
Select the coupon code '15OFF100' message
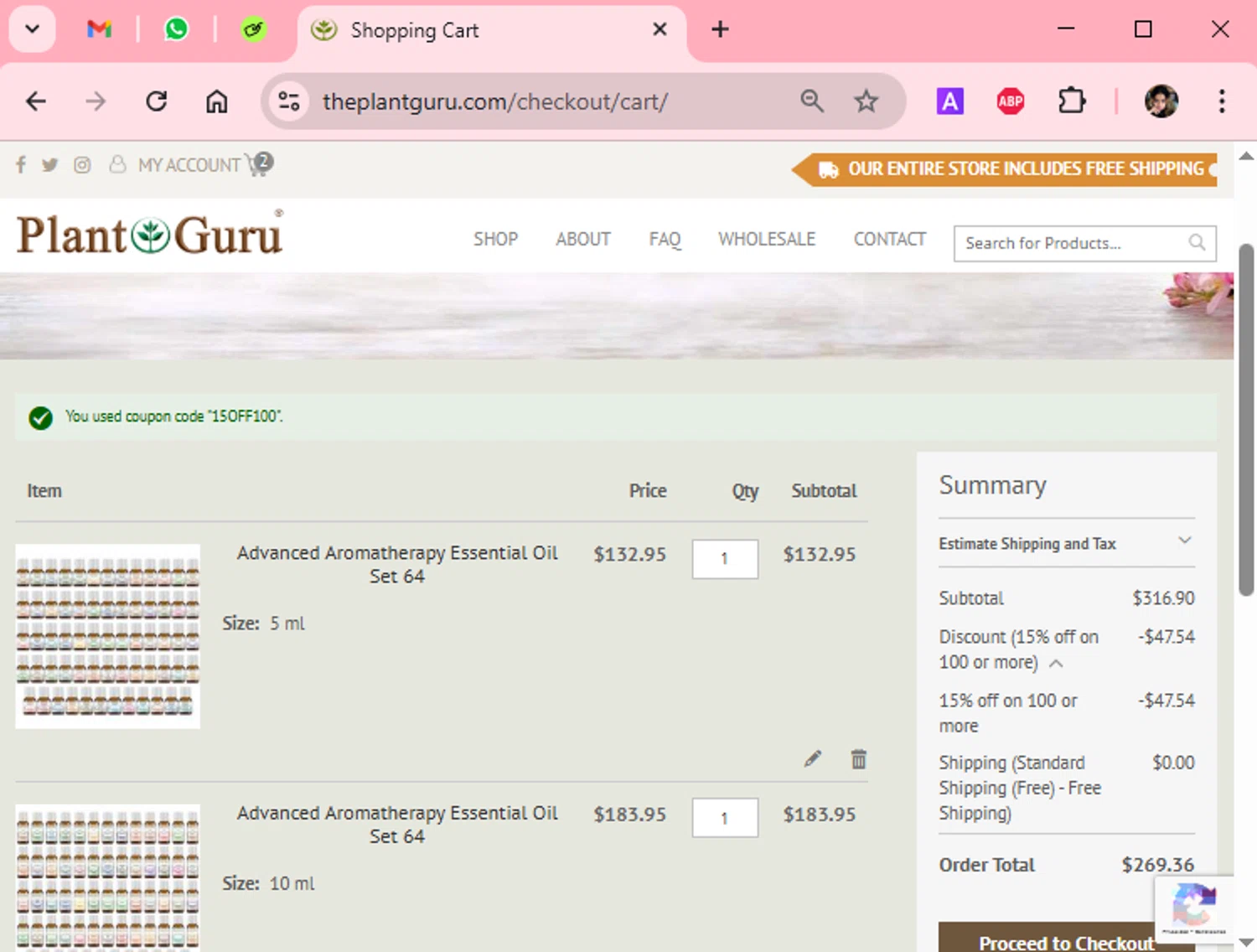point(174,416)
